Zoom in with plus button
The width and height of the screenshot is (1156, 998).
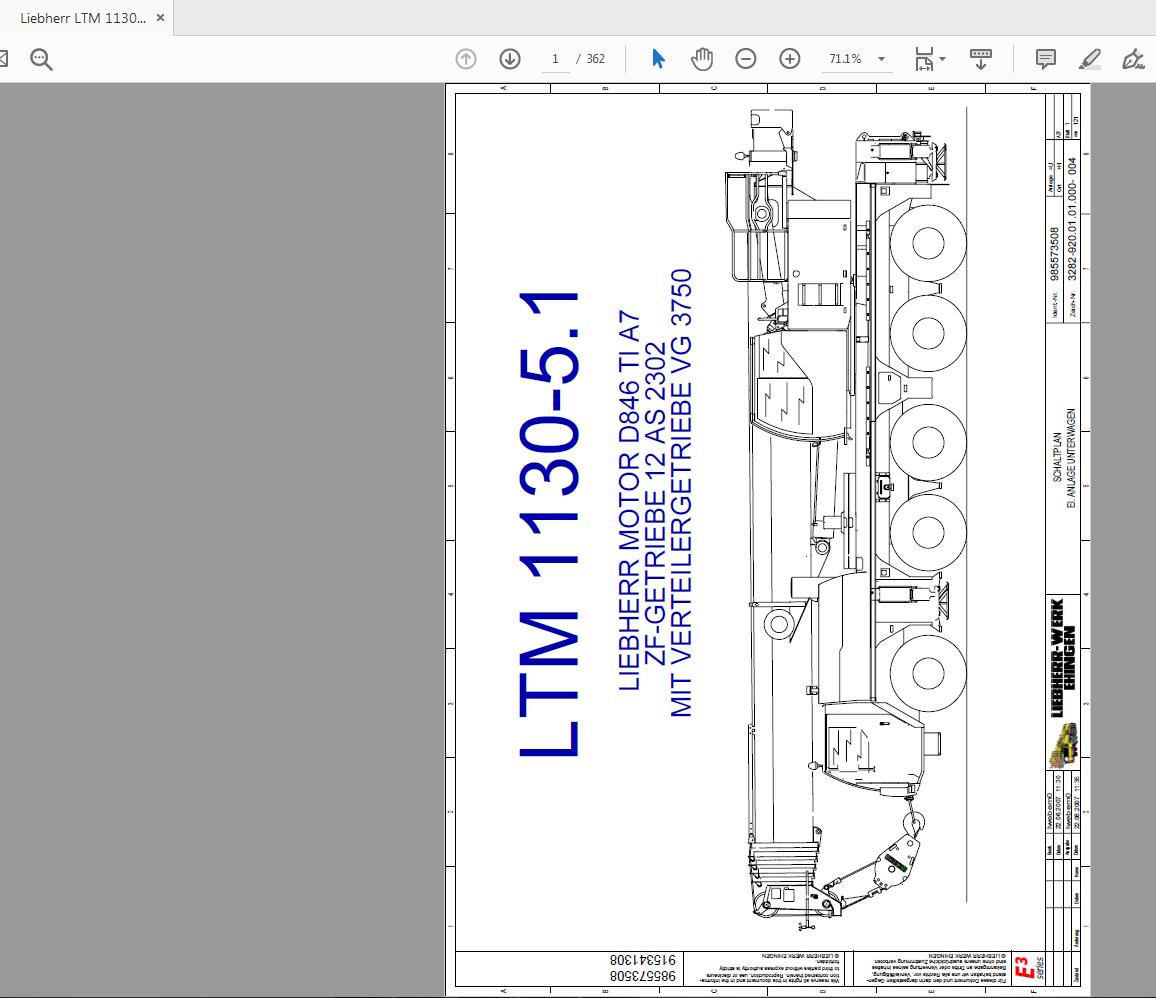point(790,59)
